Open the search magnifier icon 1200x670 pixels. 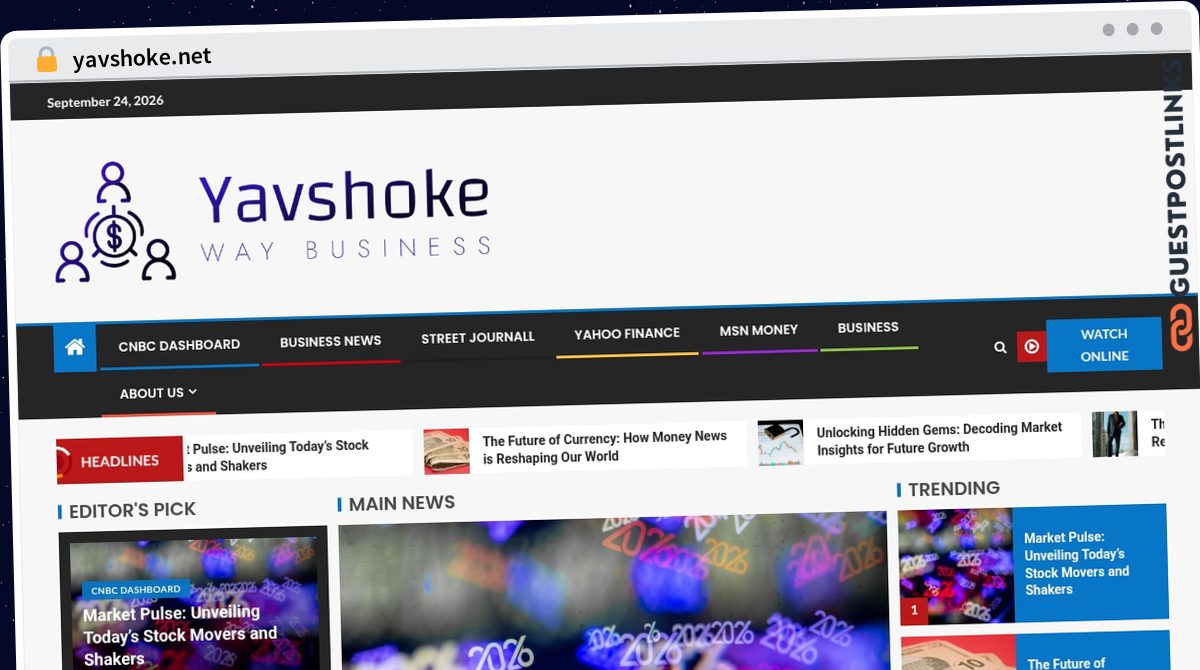(x=1000, y=347)
